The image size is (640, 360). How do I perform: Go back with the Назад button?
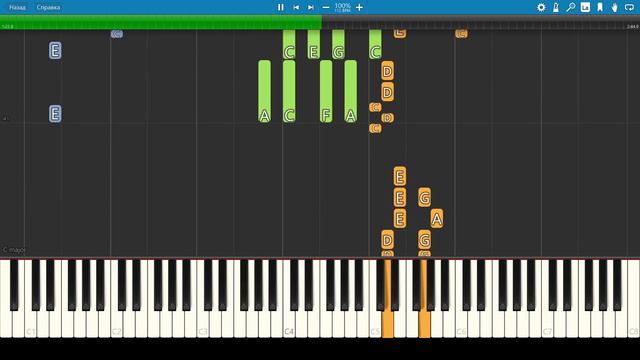[17, 7]
